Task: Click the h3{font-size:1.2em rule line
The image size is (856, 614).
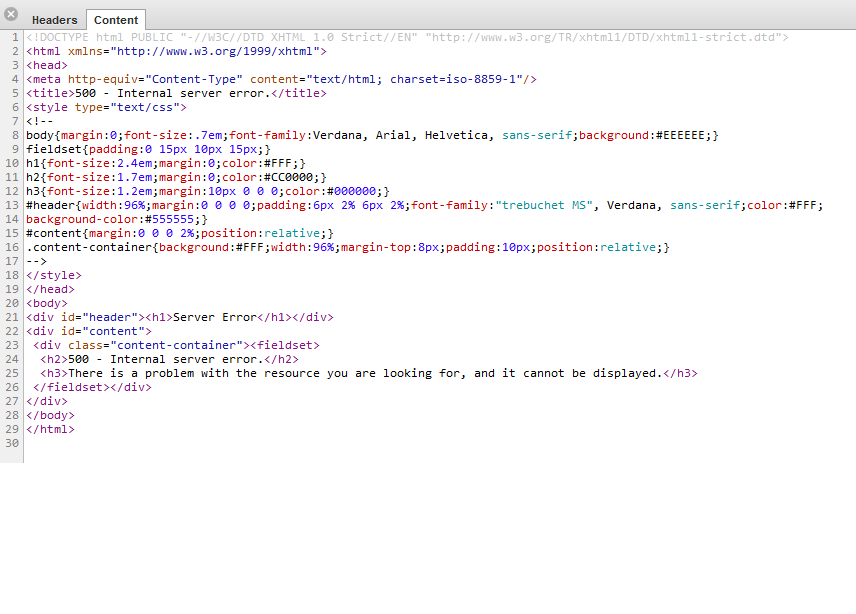Action: pyautogui.click(x=208, y=192)
